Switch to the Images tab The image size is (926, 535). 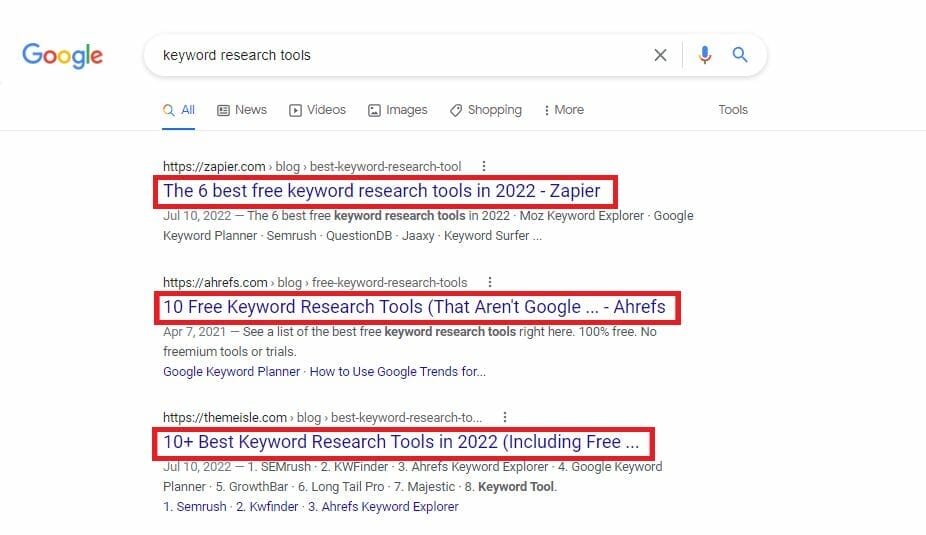click(x=397, y=110)
